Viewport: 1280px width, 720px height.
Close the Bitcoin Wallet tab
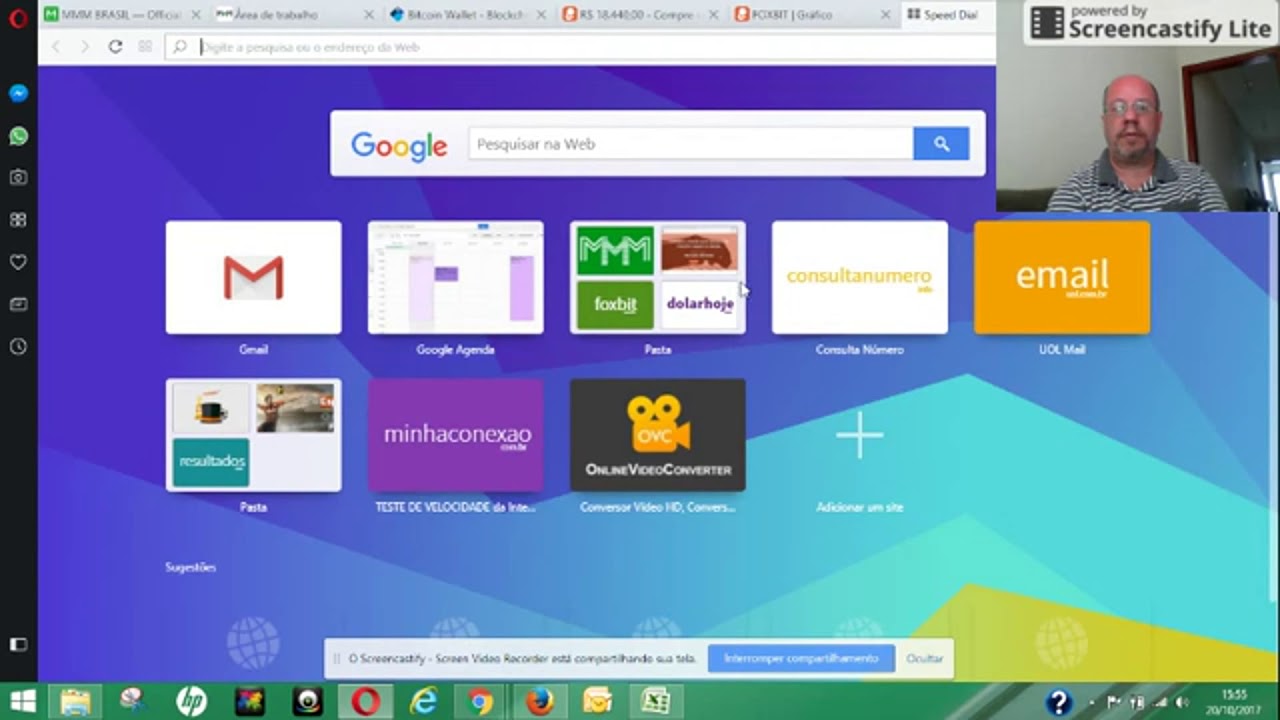click(x=541, y=15)
